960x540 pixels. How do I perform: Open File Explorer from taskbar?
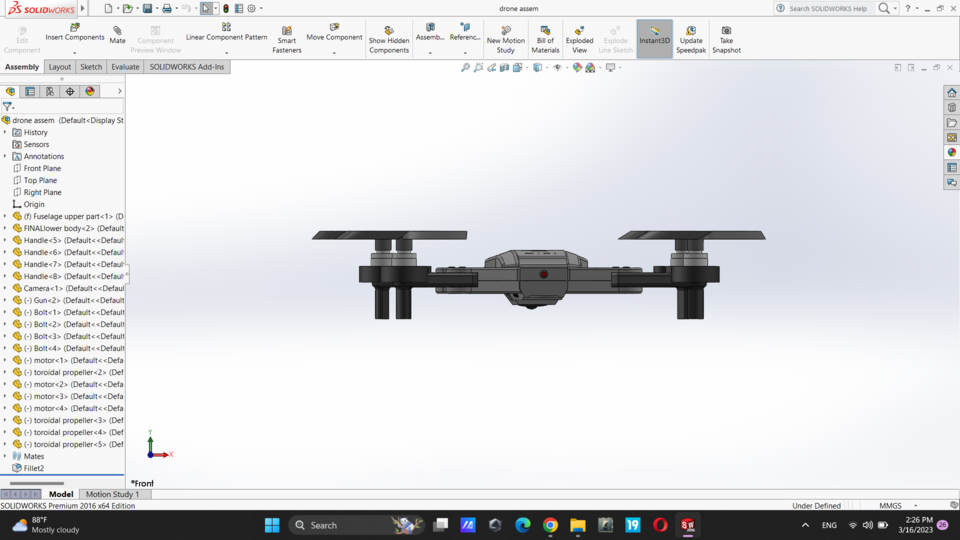tap(577, 525)
